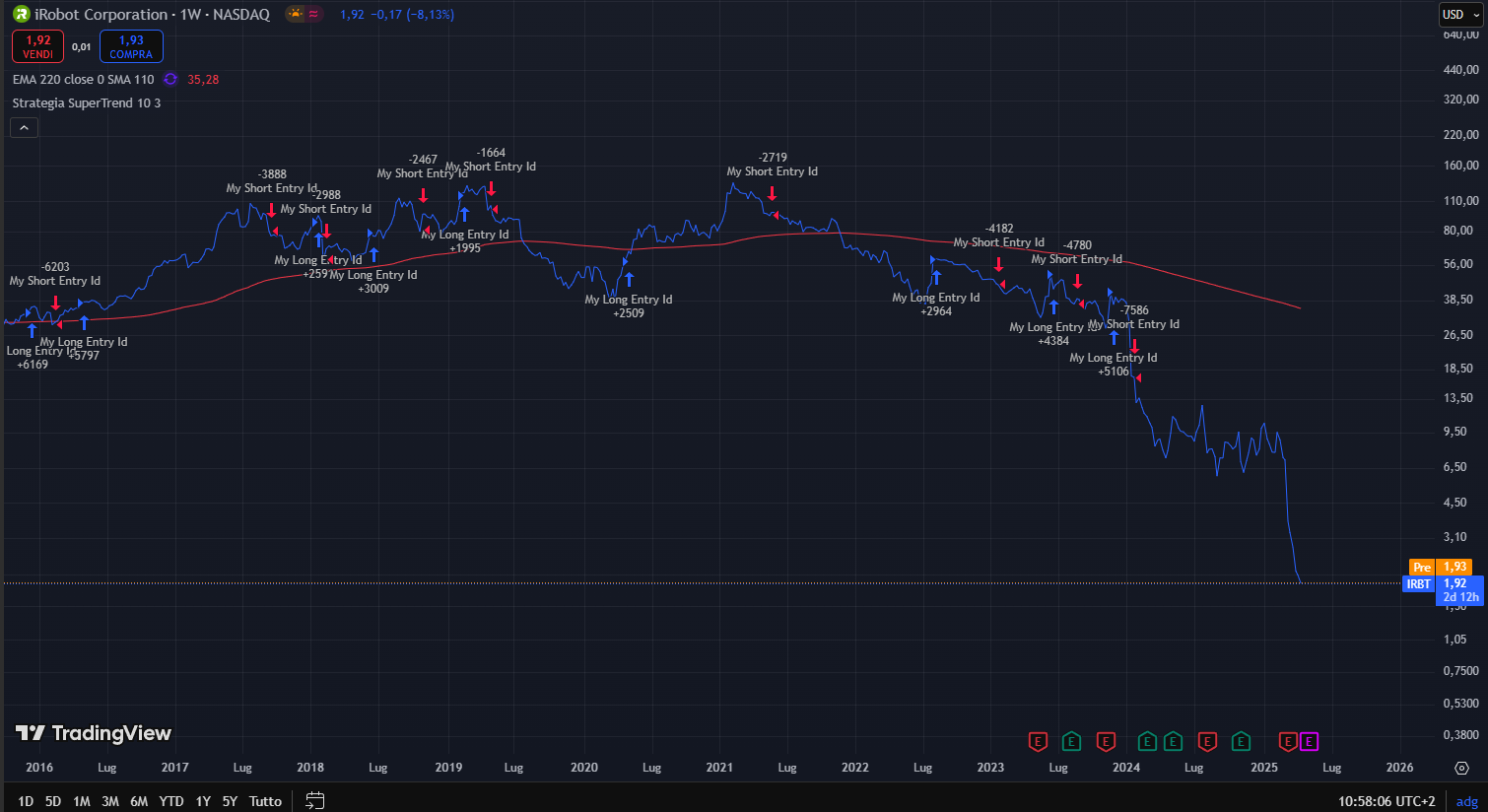Click the orange Pre 1,93 price label
Image resolution: width=1488 pixels, height=812 pixels.
click(1441, 567)
